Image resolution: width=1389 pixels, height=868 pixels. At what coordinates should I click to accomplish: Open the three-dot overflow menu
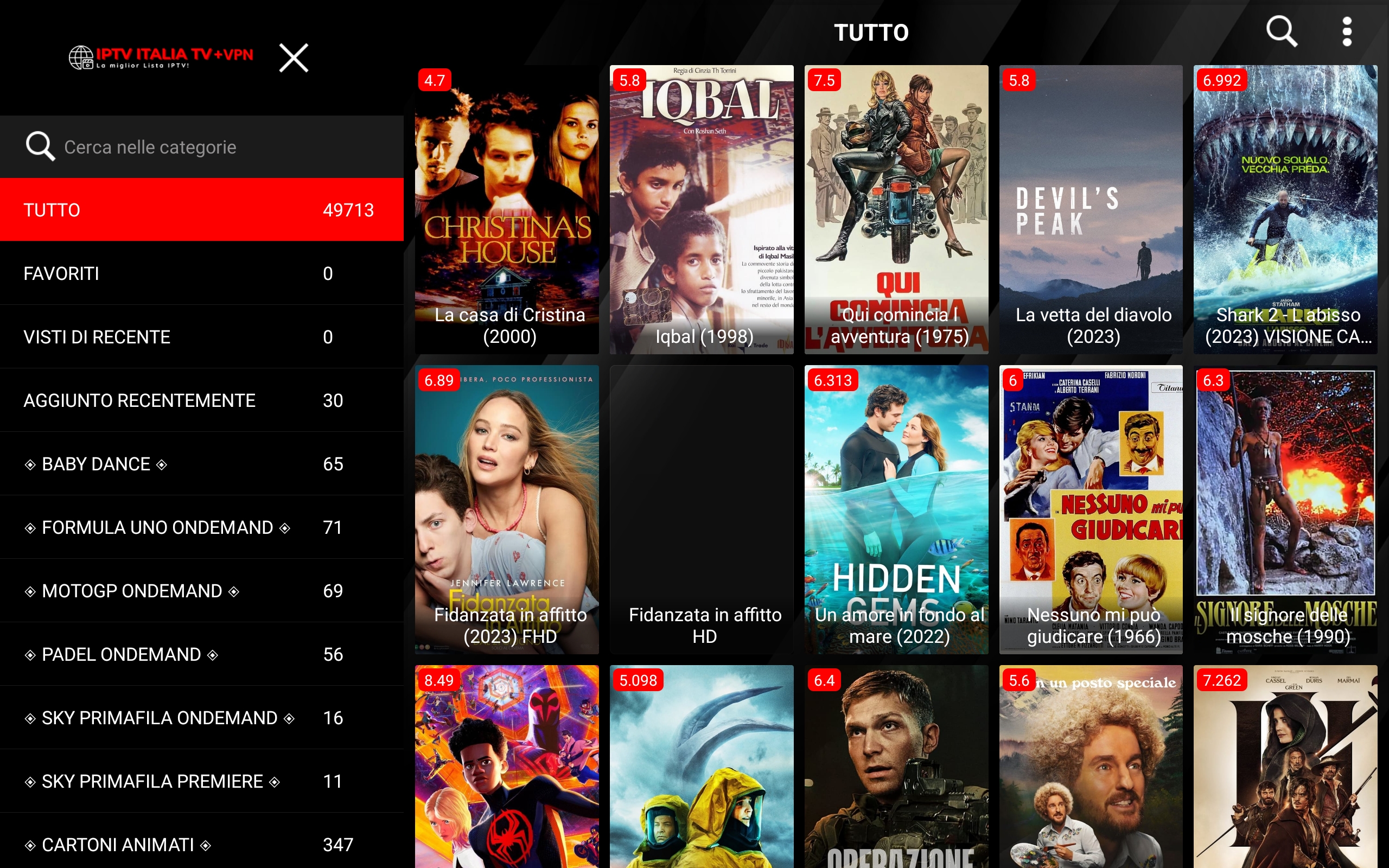pyautogui.click(x=1347, y=31)
